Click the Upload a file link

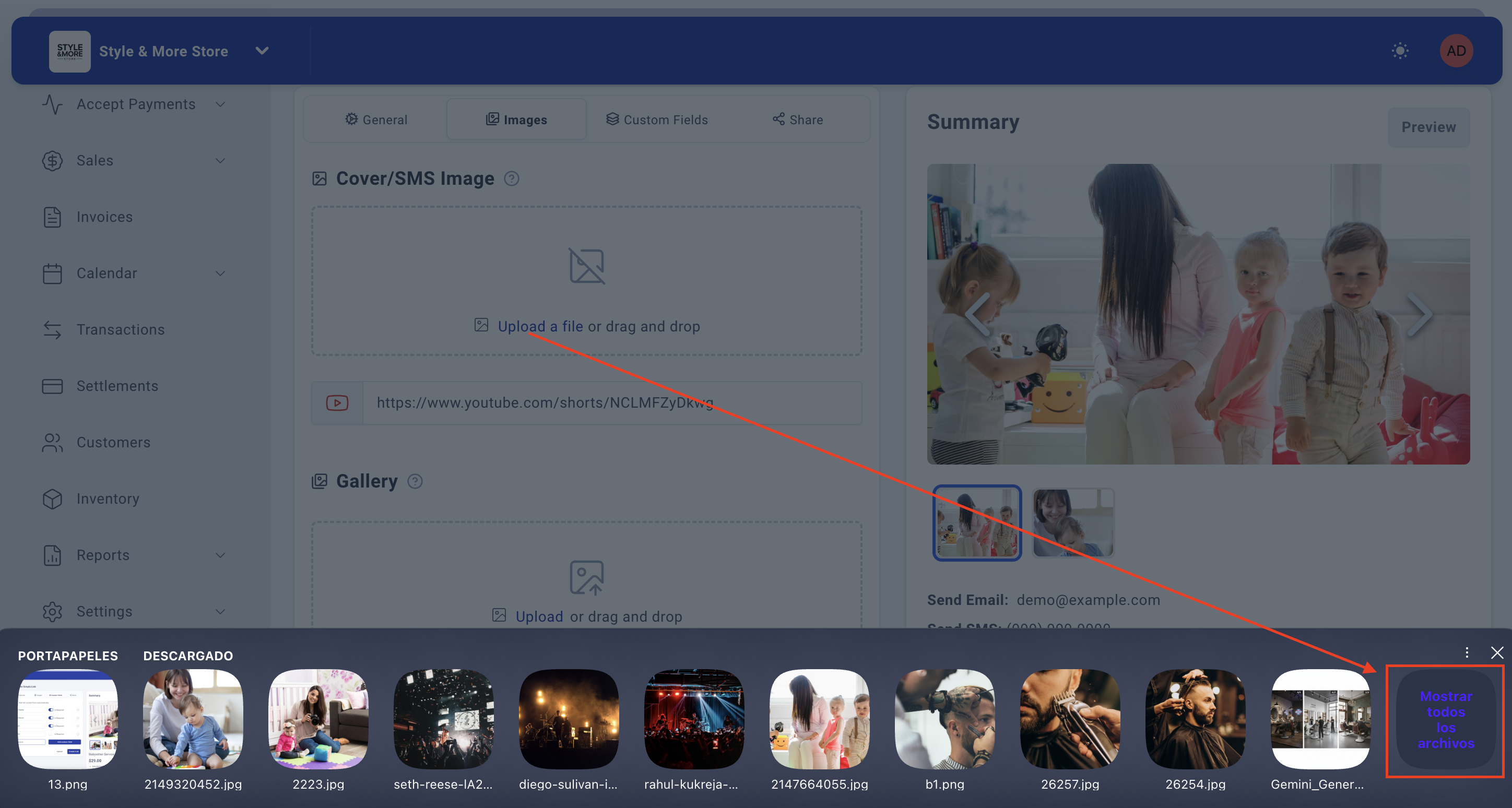540,326
